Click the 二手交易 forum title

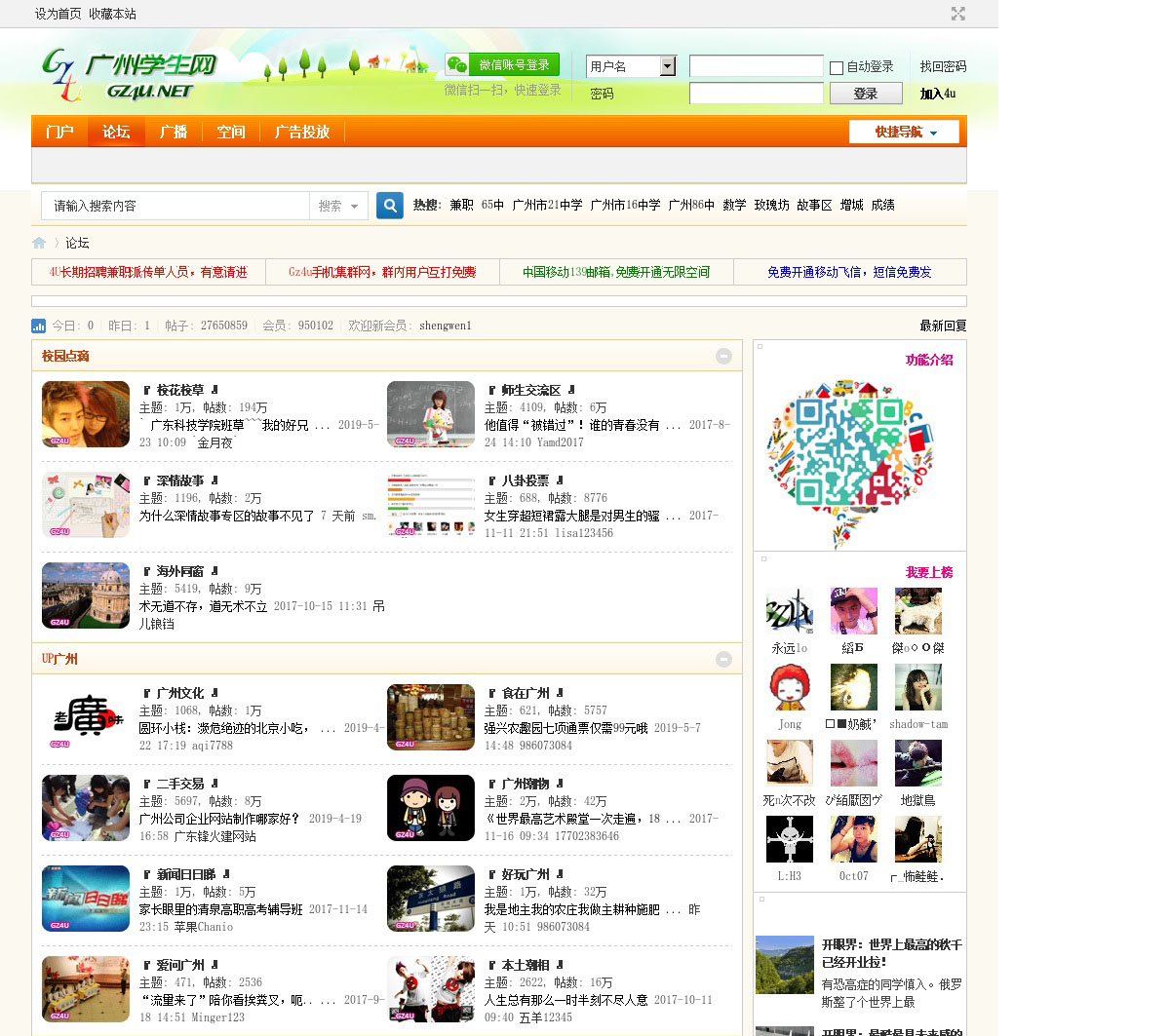[180, 784]
